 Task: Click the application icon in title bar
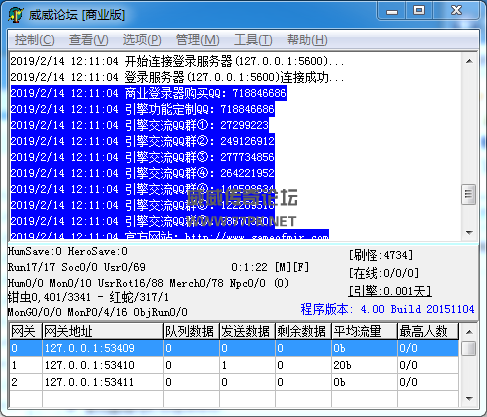16,15
